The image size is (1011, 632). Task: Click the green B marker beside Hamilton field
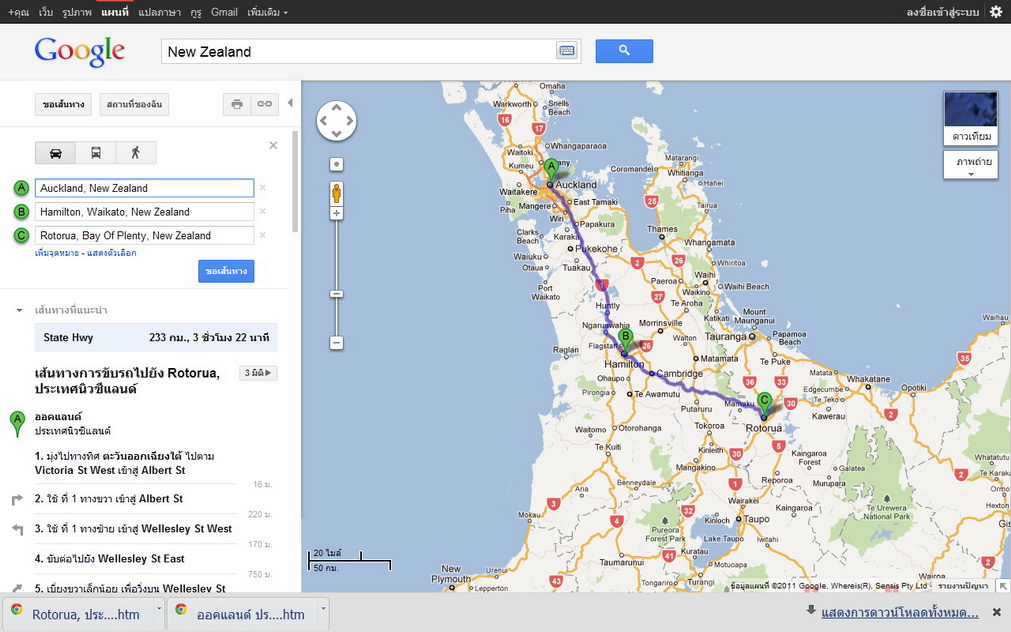[x=21, y=212]
